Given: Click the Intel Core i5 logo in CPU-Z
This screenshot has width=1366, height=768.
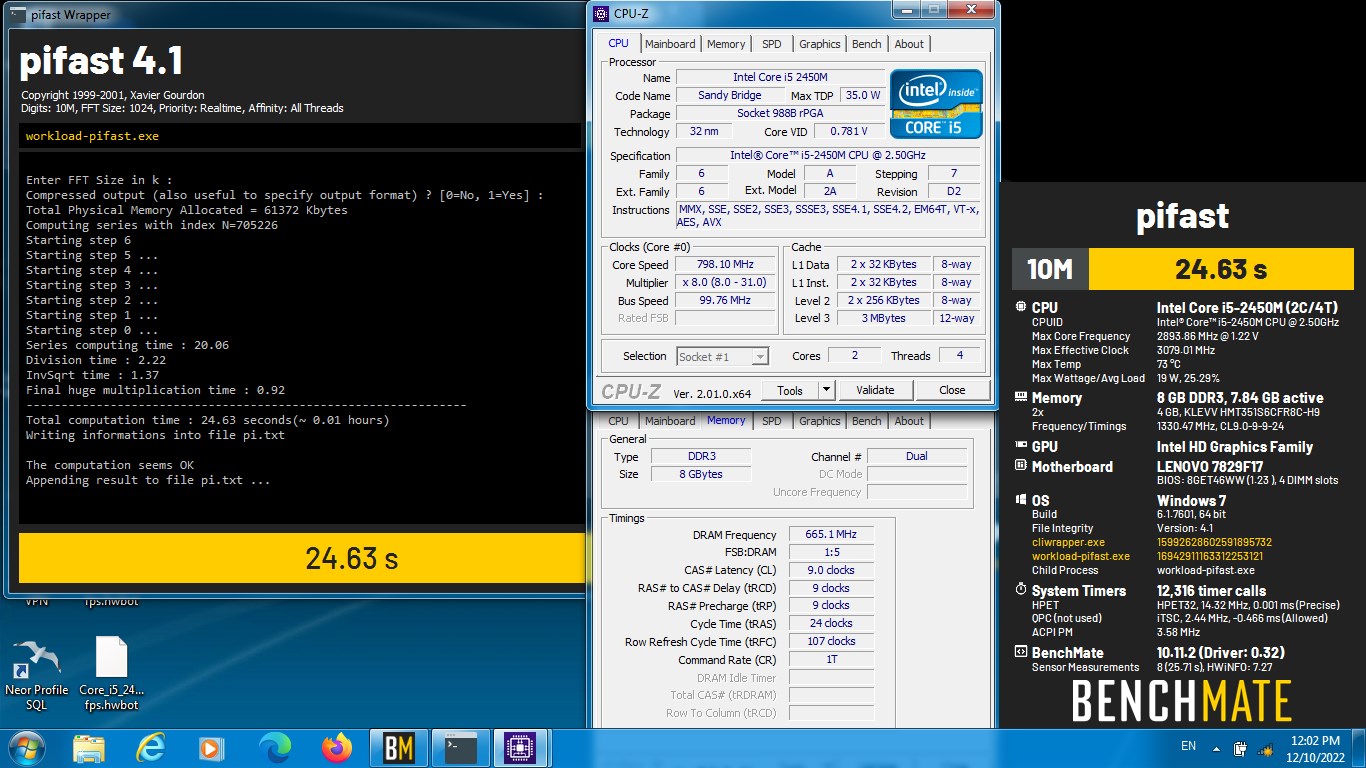Looking at the screenshot, I should pos(936,104).
